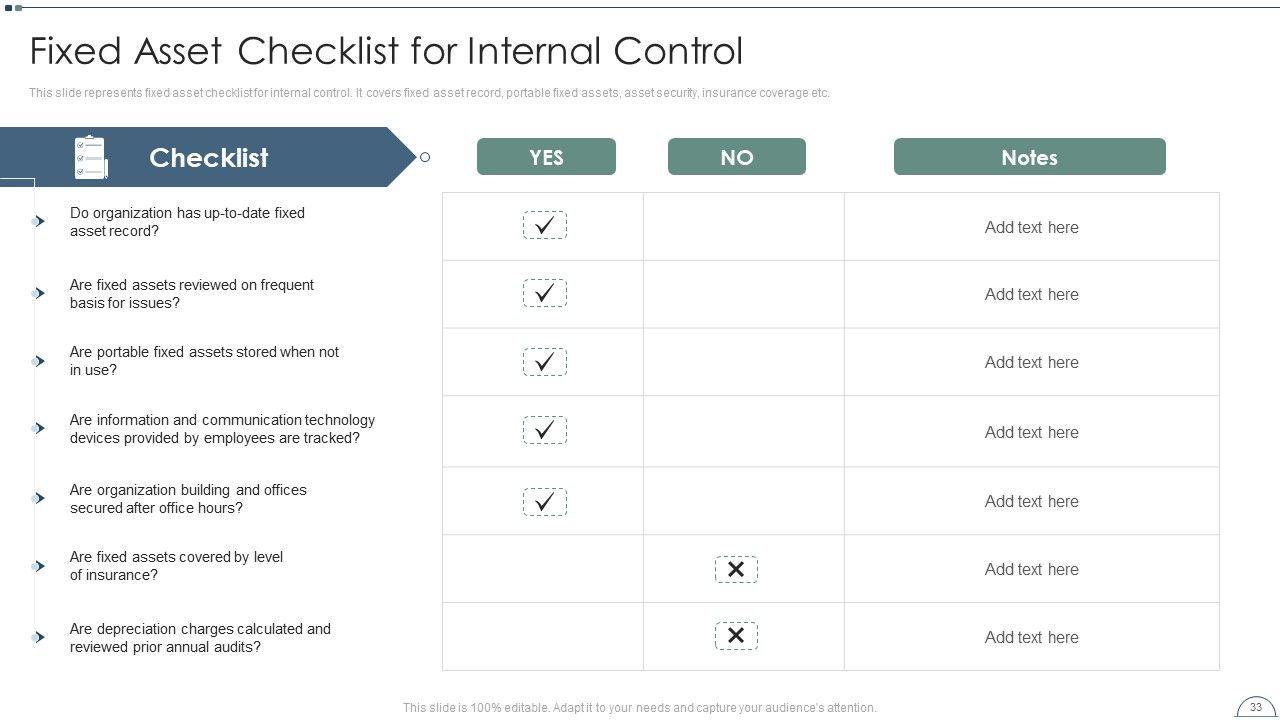1280x720 pixels.
Task: Toggle YES checkmark for building secured row
Action: [545, 502]
